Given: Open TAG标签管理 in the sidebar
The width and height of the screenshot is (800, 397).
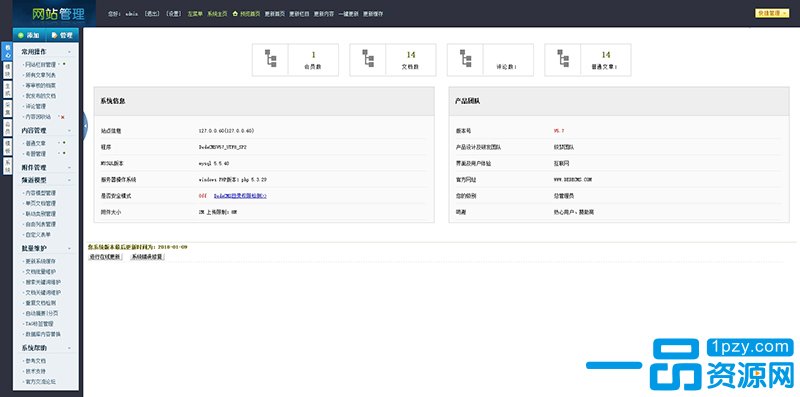Looking at the screenshot, I should coord(39,324).
